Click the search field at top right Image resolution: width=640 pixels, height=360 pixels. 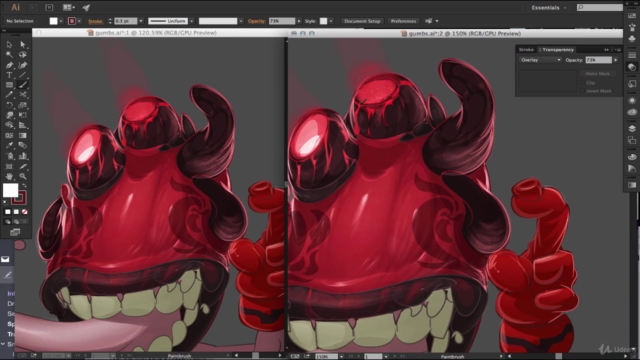pos(600,7)
